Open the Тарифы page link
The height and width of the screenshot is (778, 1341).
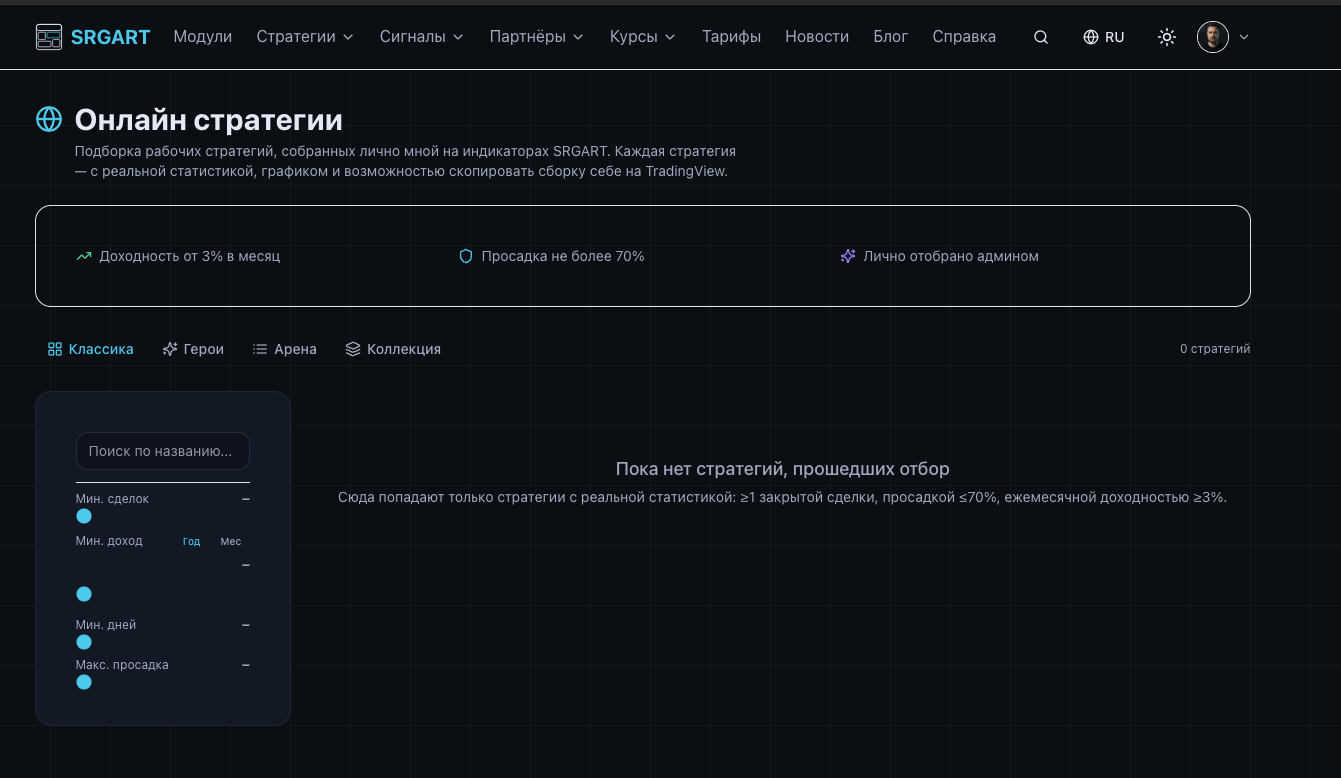(731, 37)
